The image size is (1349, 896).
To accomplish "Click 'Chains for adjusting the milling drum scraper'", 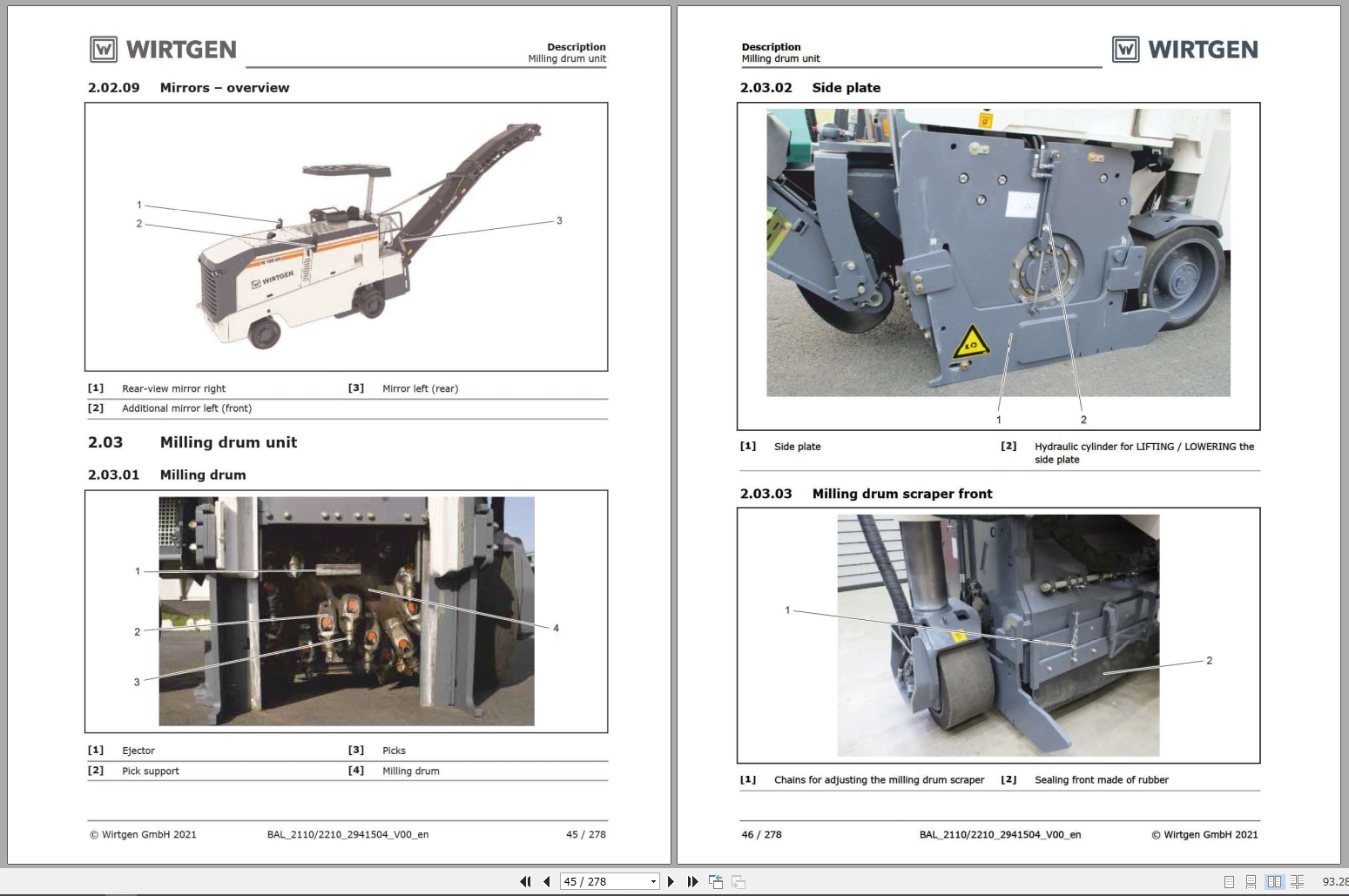I will [x=879, y=780].
